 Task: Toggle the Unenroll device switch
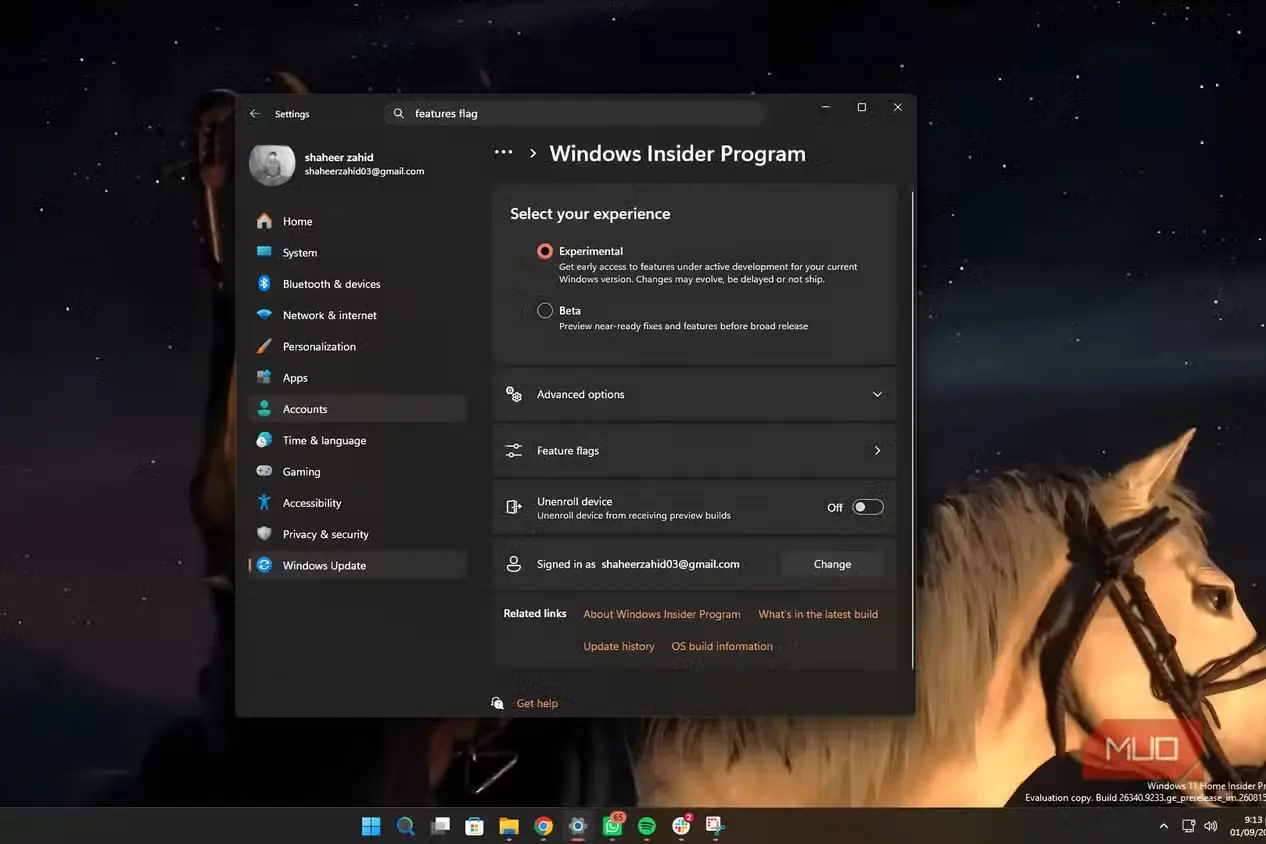868,507
